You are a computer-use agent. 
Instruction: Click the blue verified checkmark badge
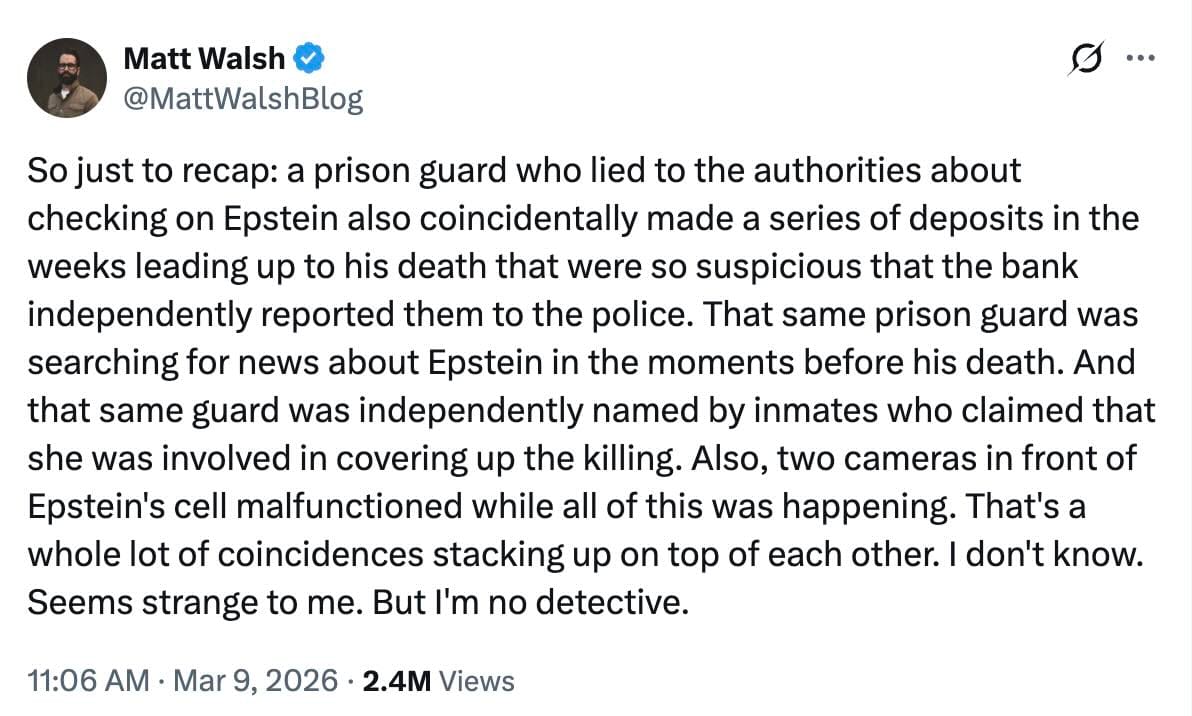coord(309,58)
